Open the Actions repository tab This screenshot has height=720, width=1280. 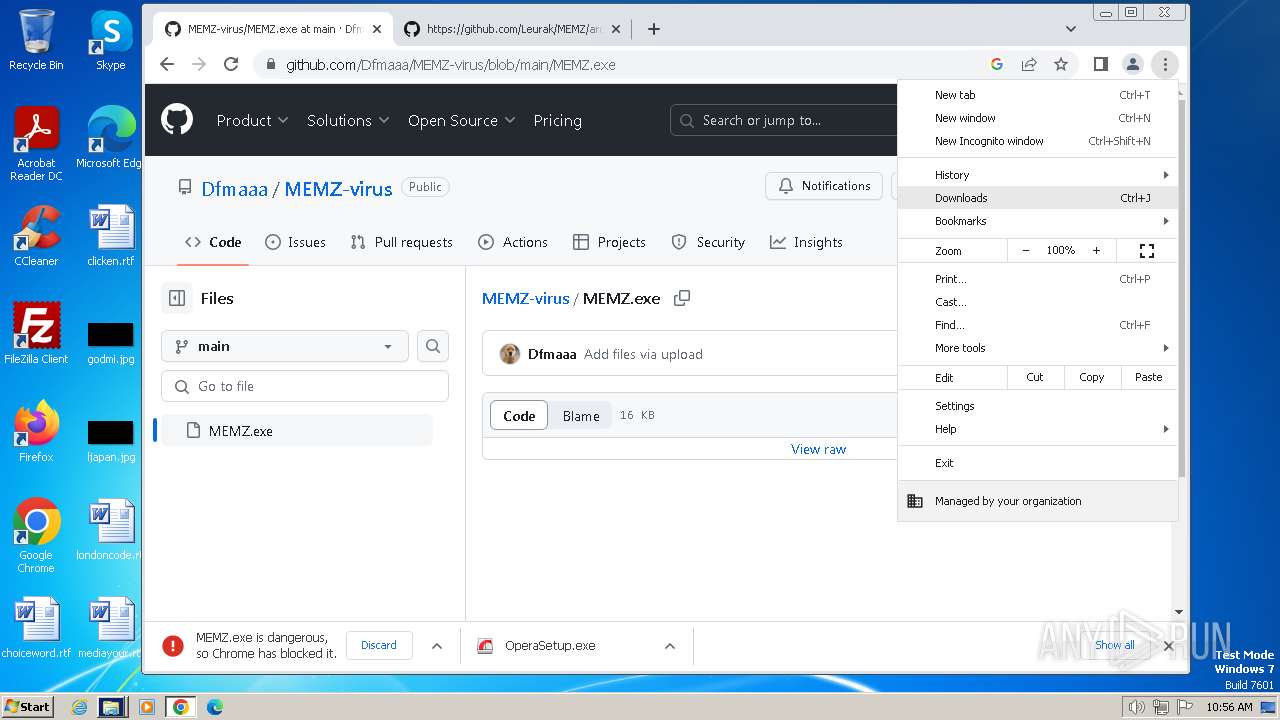(513, 242)
